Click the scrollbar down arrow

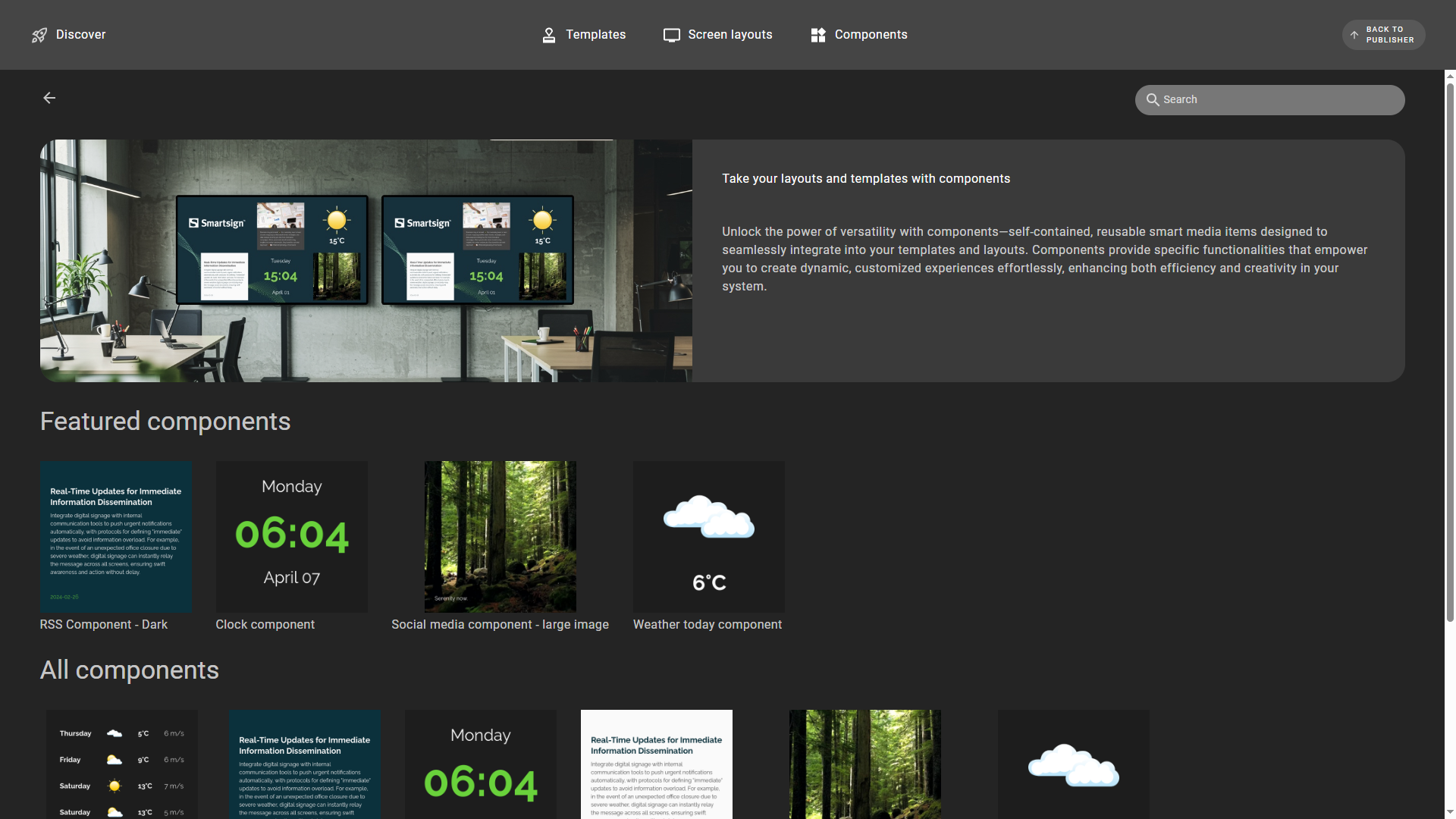[1450, 813]
